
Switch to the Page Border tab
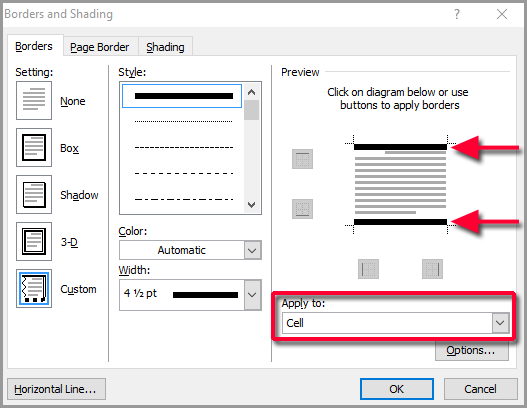[100, 47]
